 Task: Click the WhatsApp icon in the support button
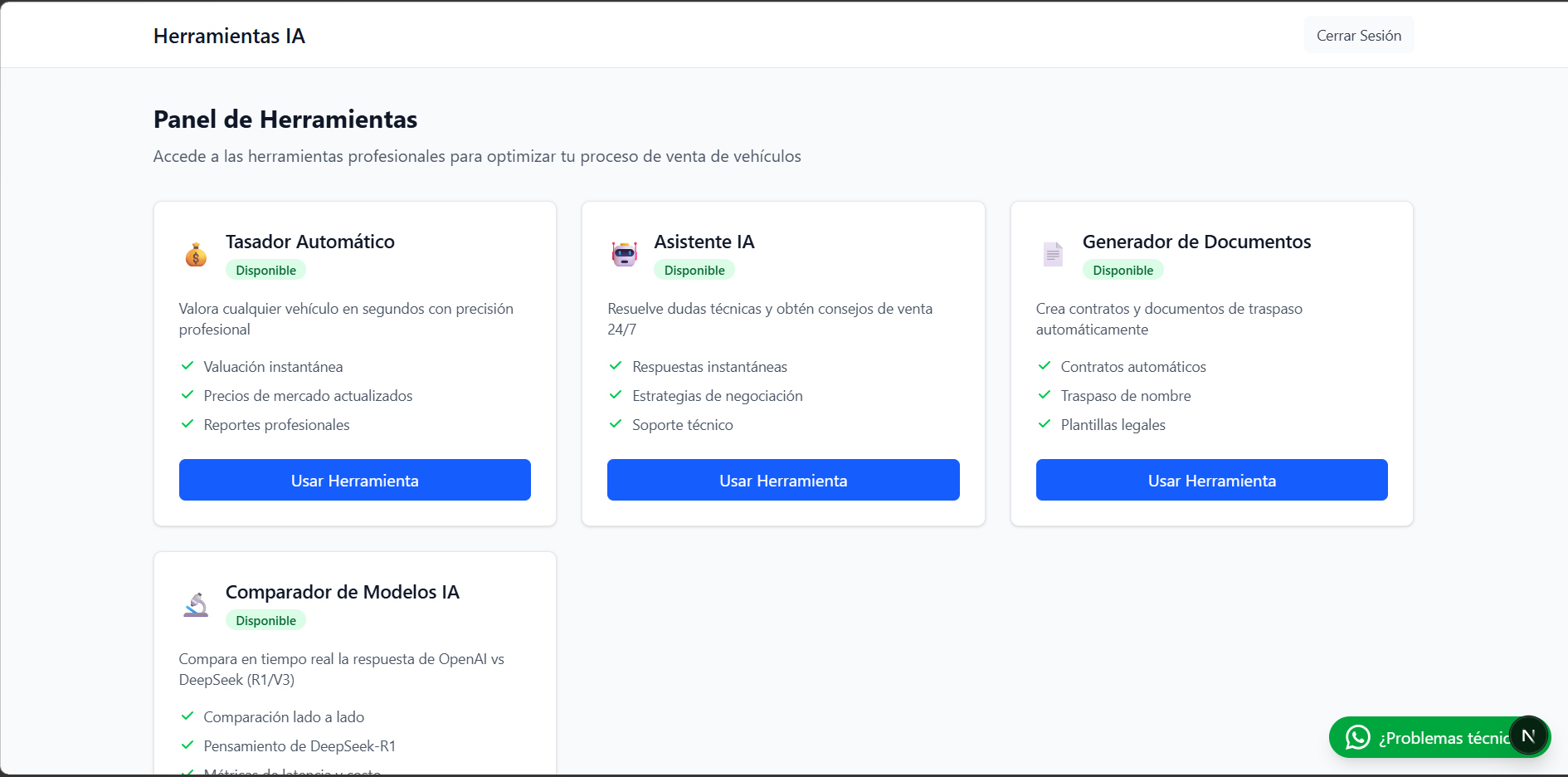[1357, 737]
